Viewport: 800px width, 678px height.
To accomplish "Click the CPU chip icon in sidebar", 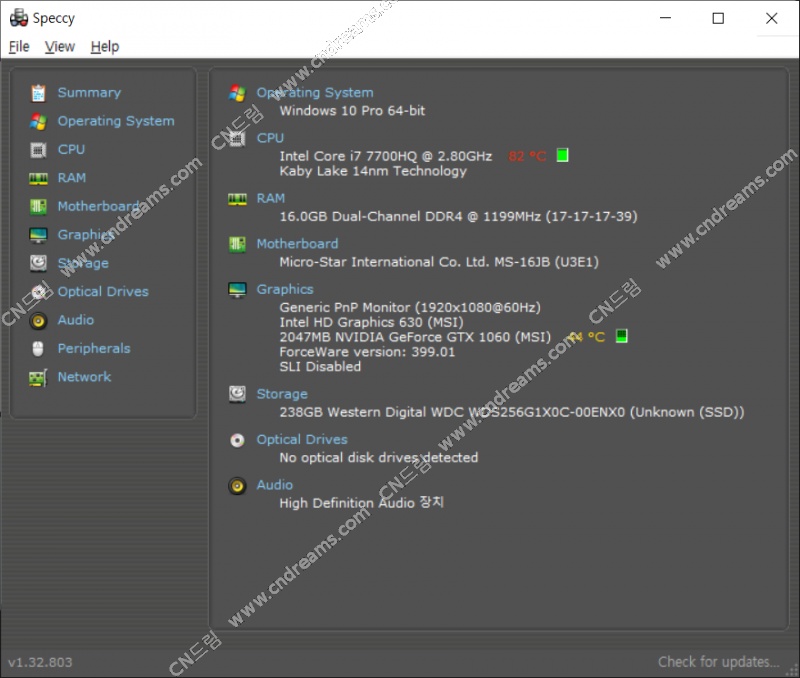I will (38, 150).
